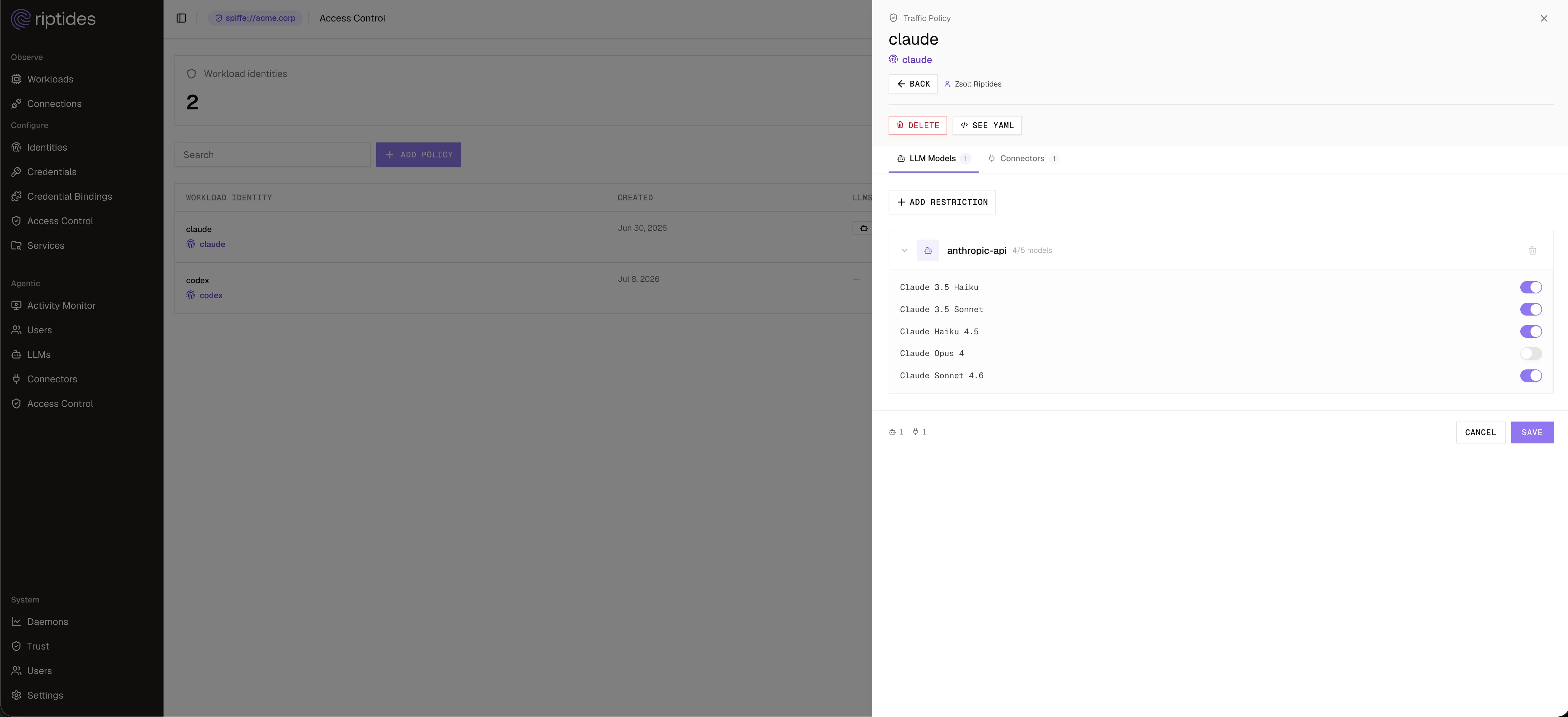Click the anthropic-api provider icon
1568x717 pixels.
coord(928,250)
